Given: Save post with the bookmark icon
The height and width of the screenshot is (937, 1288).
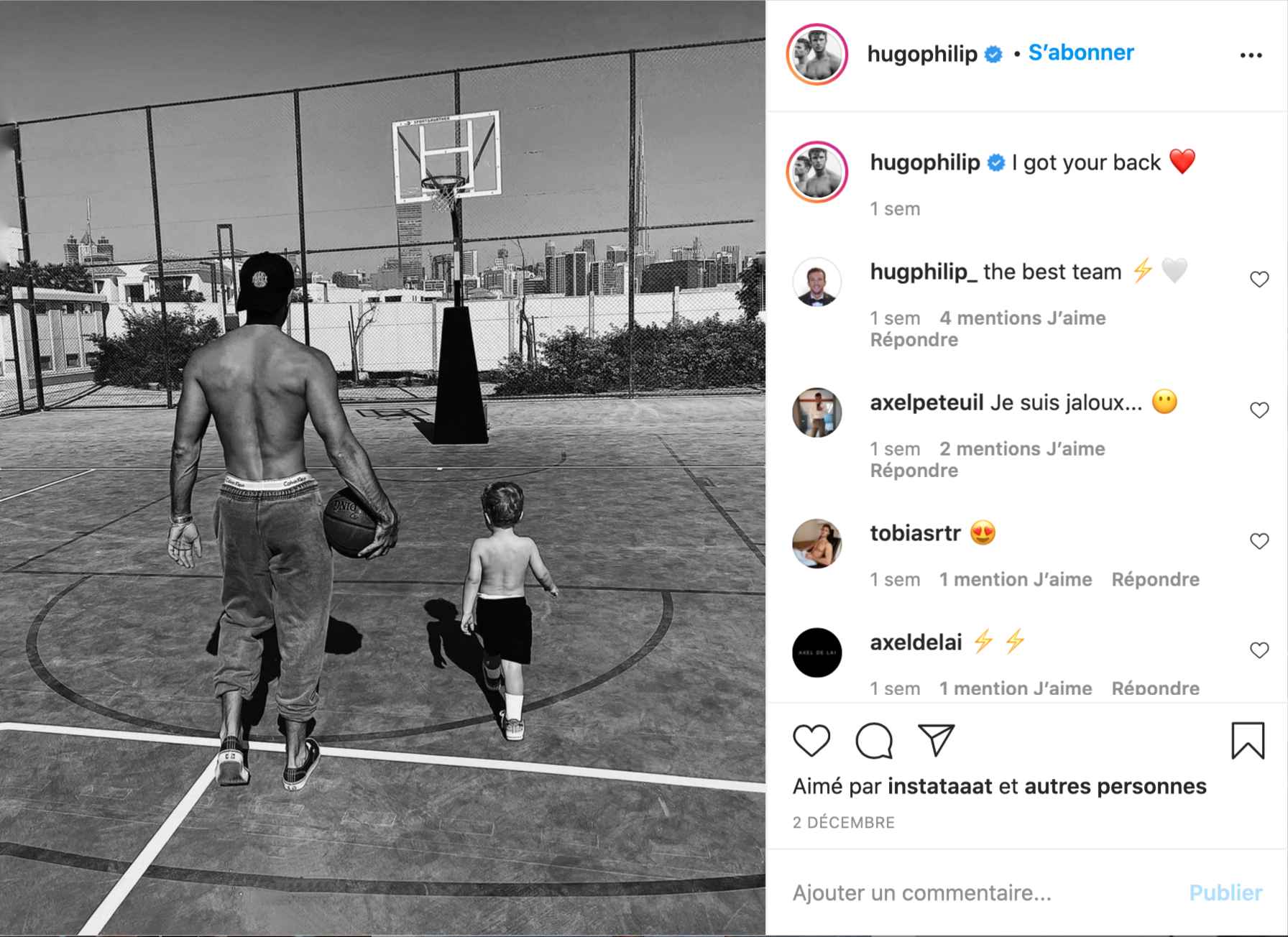Looking at the screenshot, I should (1248, 741).
